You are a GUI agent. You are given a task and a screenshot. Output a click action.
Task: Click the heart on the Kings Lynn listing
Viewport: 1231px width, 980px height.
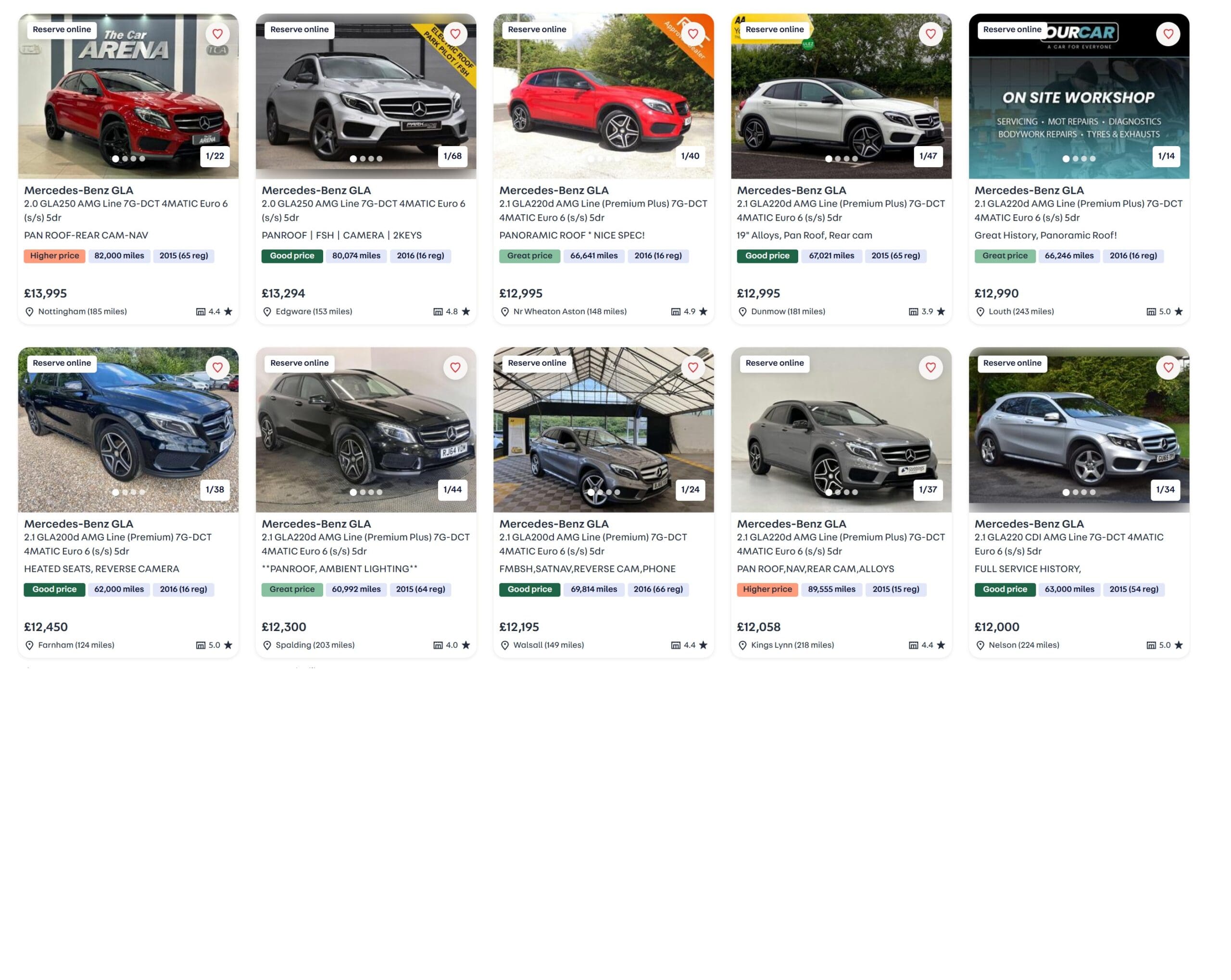coord(930,368)
